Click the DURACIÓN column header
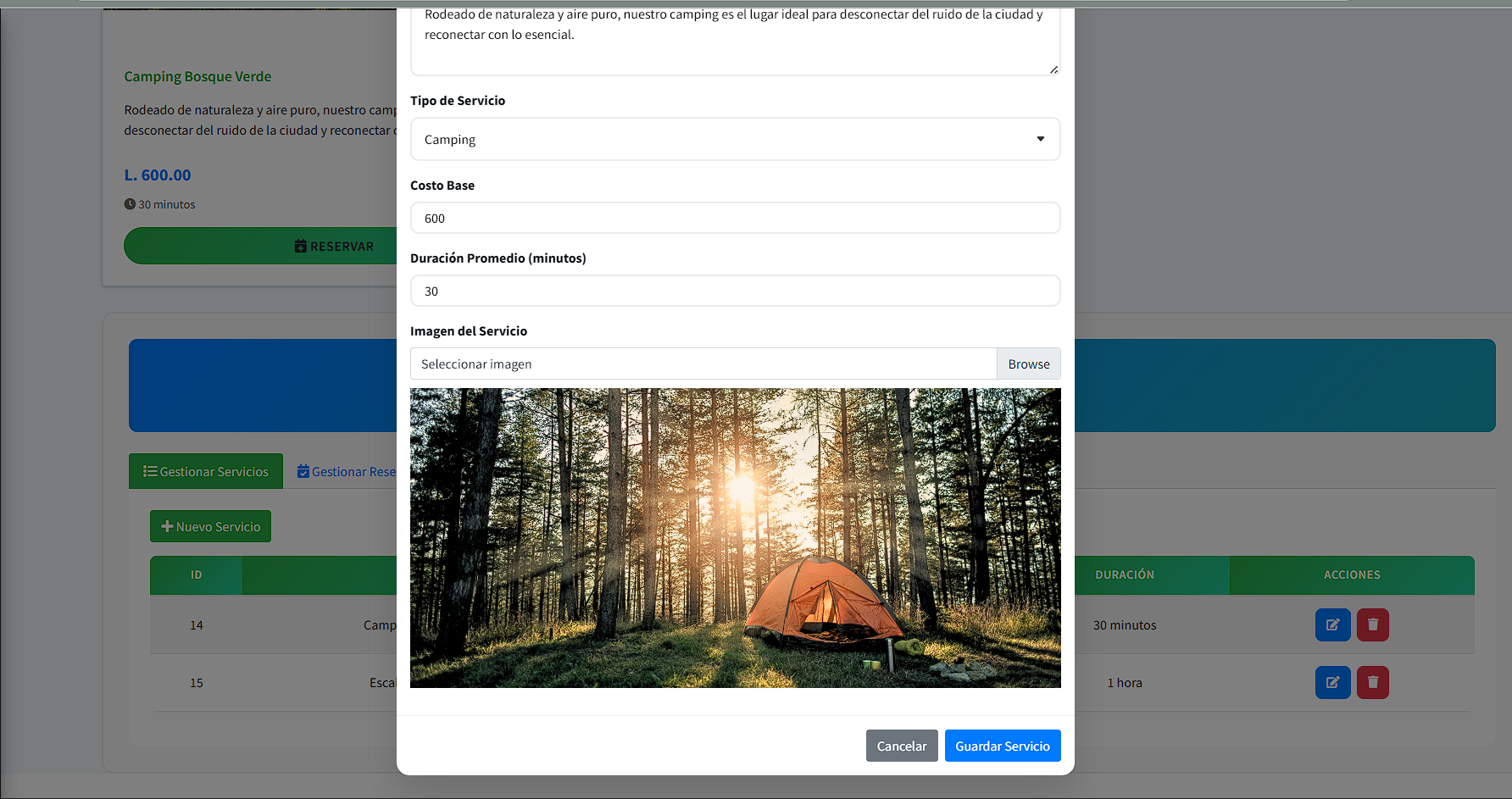1512x799 pixels. 1124,575
